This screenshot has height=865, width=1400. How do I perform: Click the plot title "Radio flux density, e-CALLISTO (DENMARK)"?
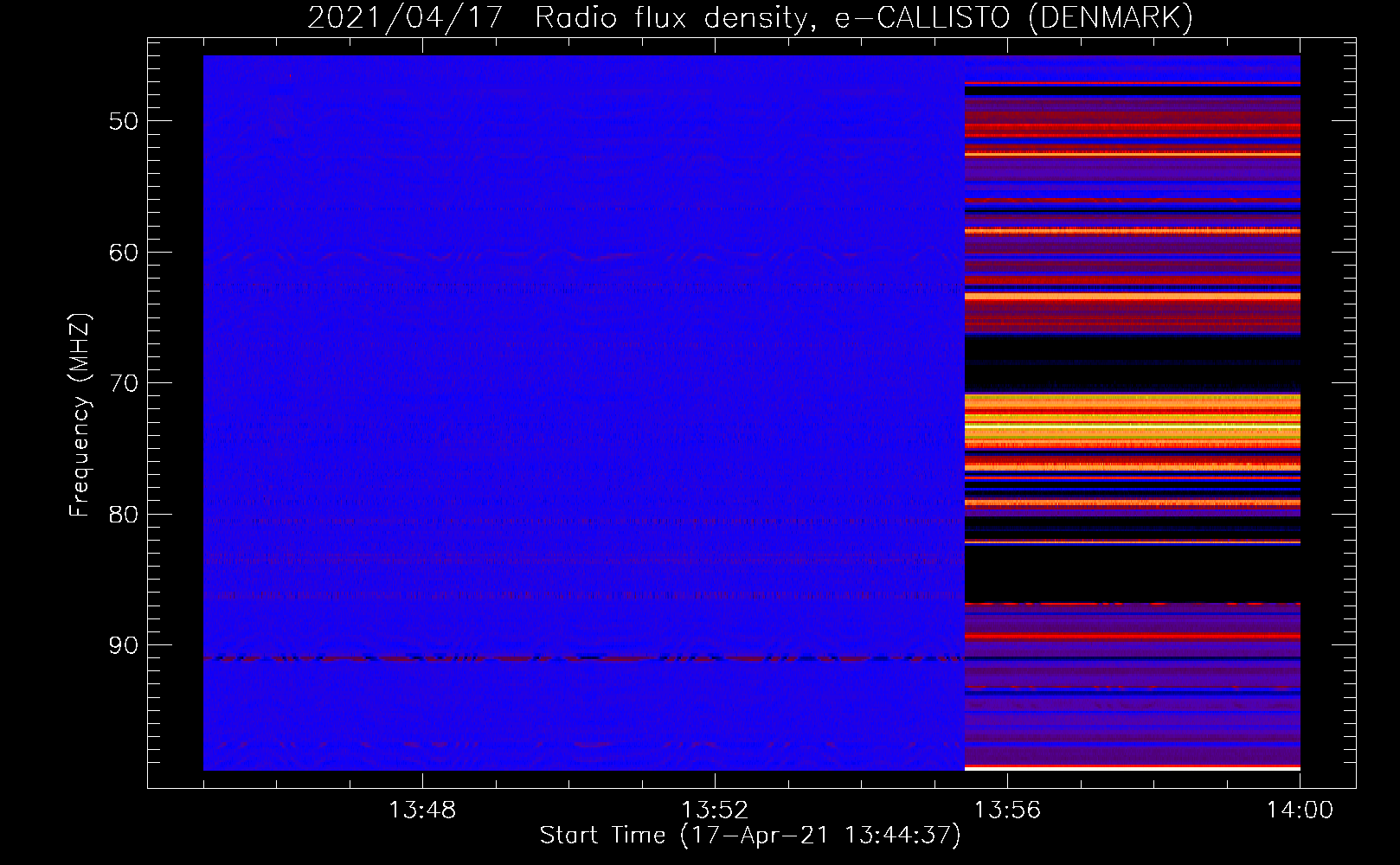point(864,17)
